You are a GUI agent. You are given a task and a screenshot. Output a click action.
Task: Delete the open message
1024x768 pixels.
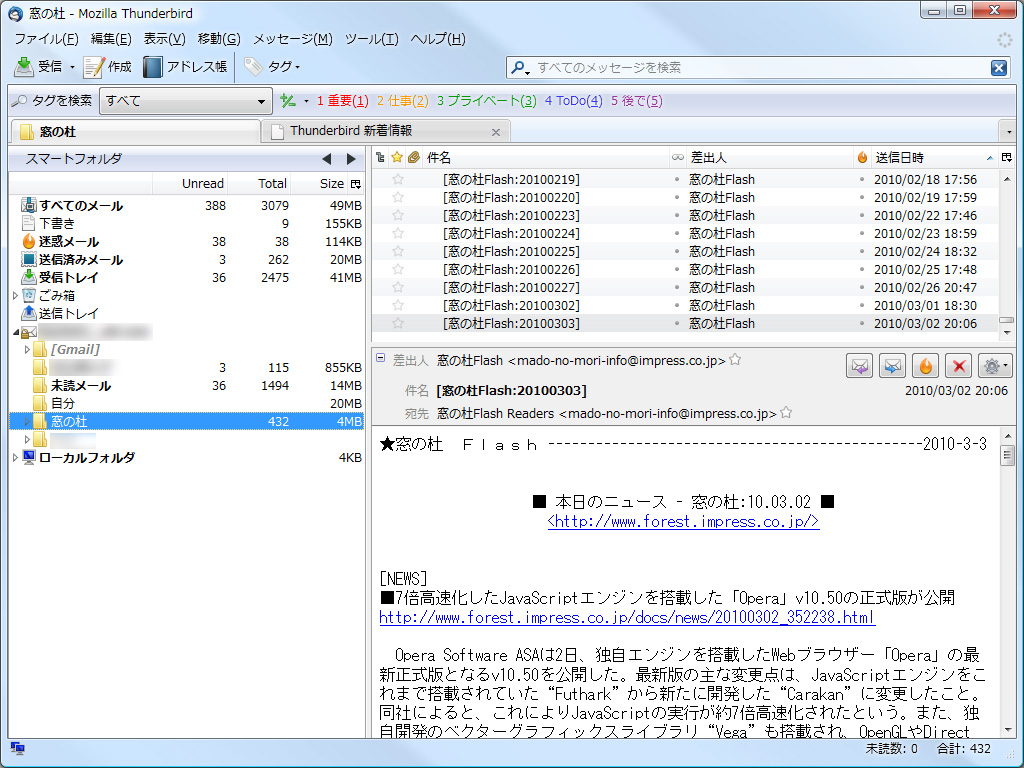click(x=958, y=366)
